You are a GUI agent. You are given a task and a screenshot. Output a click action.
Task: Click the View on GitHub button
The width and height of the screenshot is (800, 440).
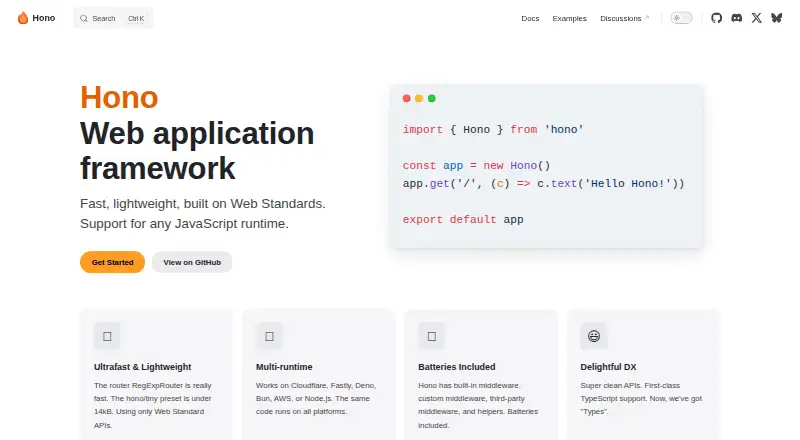[x=192, y=262]
